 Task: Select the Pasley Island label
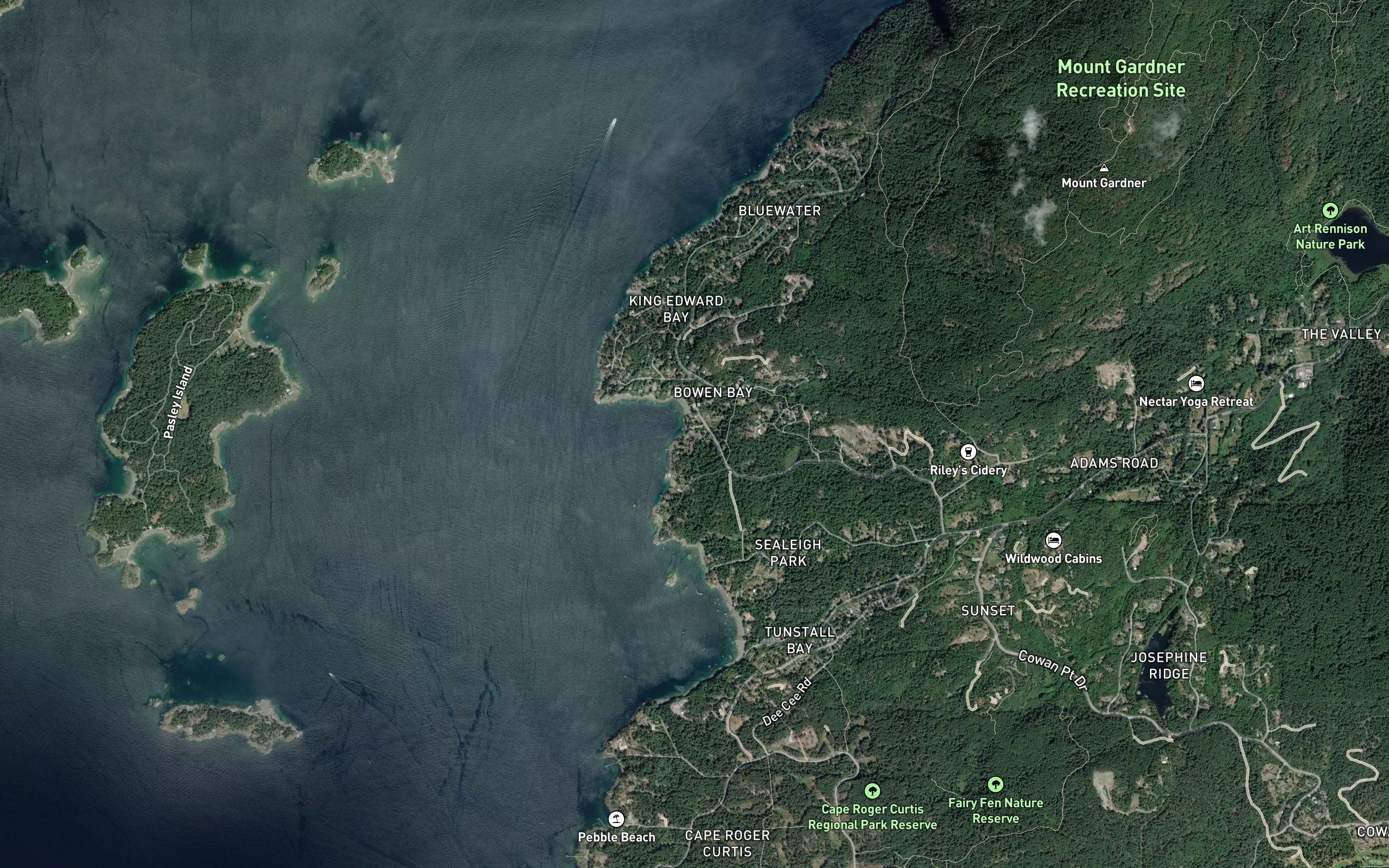[178, 402]
